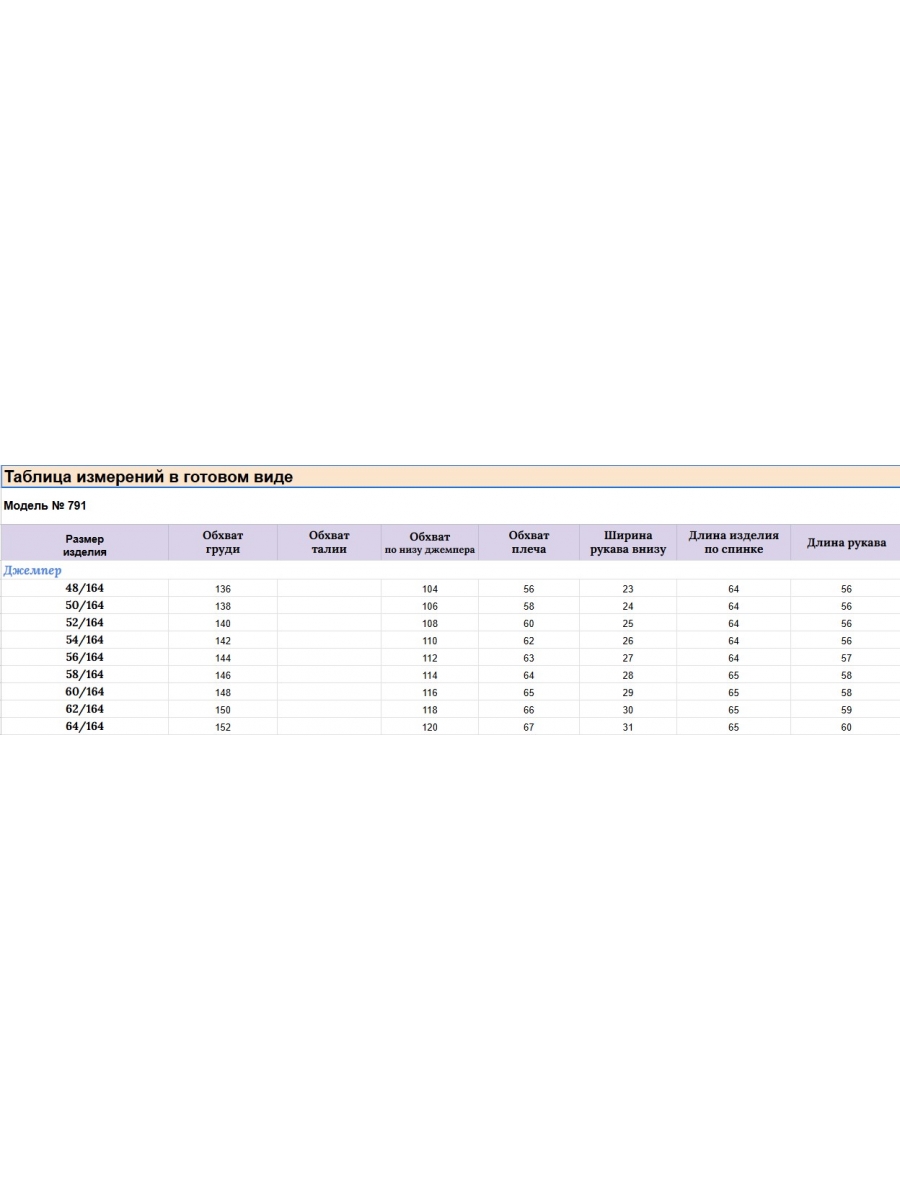Click the 'Обхват плеча' column header
The width and height of the screenshot is (900, 1200).
click(528, 543)
